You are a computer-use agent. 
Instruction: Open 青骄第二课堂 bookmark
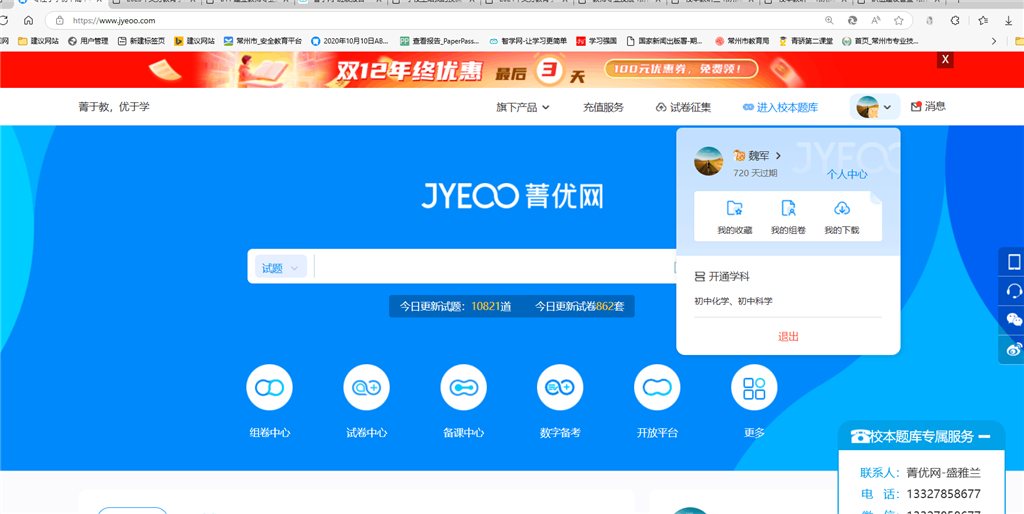pos(805,40)
